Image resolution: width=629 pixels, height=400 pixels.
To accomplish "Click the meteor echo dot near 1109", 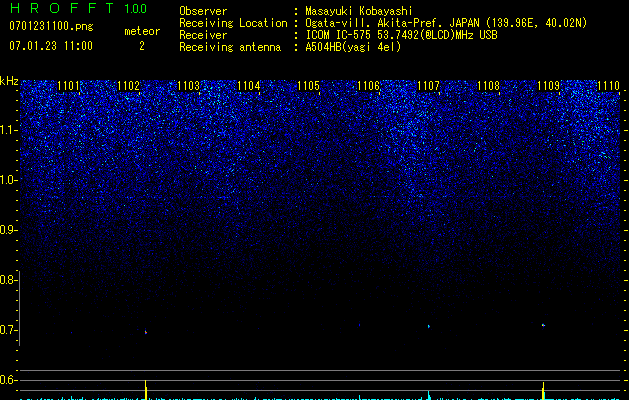I will (543, 325).
